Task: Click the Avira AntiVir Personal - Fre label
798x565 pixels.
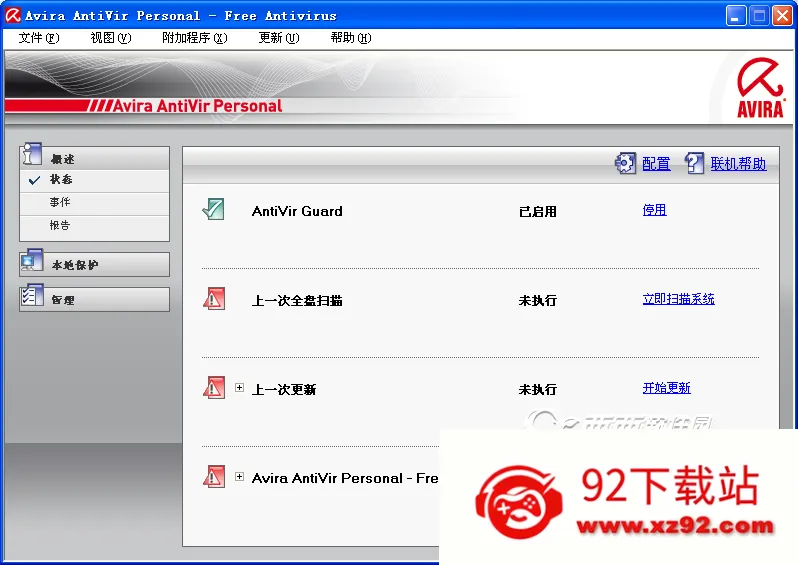Action: coord(345,478)
